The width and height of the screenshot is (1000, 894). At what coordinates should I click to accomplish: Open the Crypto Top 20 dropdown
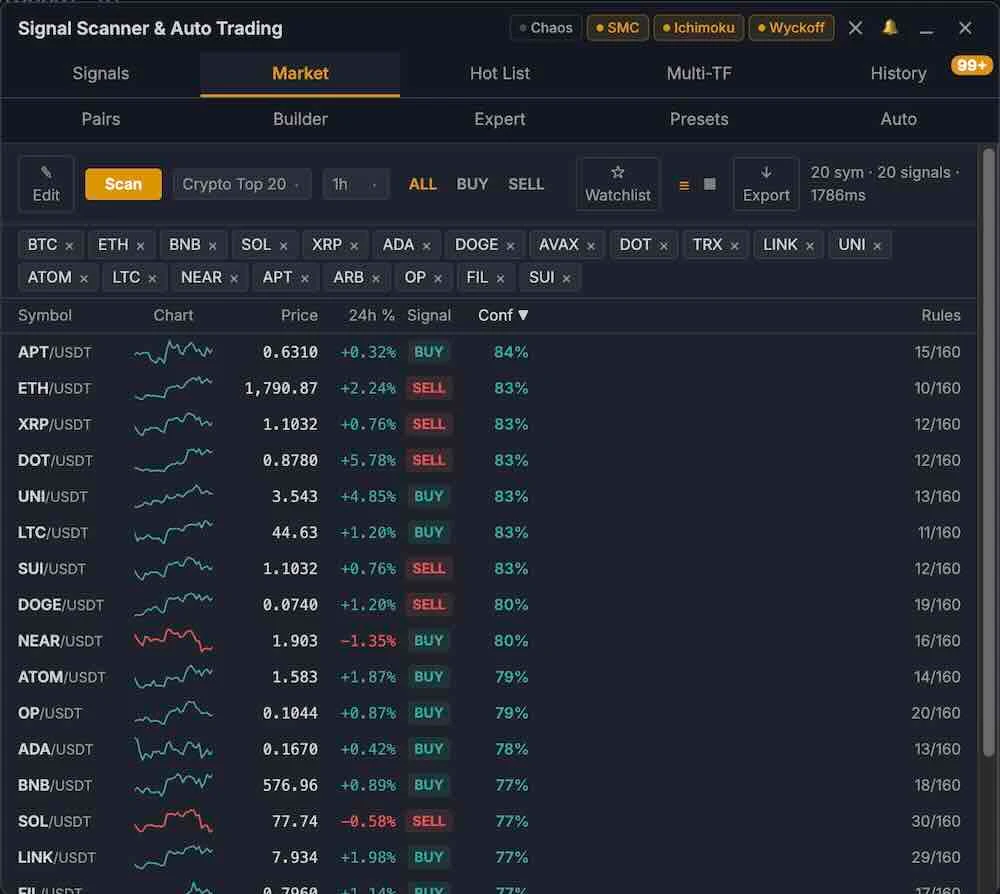click(242, 184)
